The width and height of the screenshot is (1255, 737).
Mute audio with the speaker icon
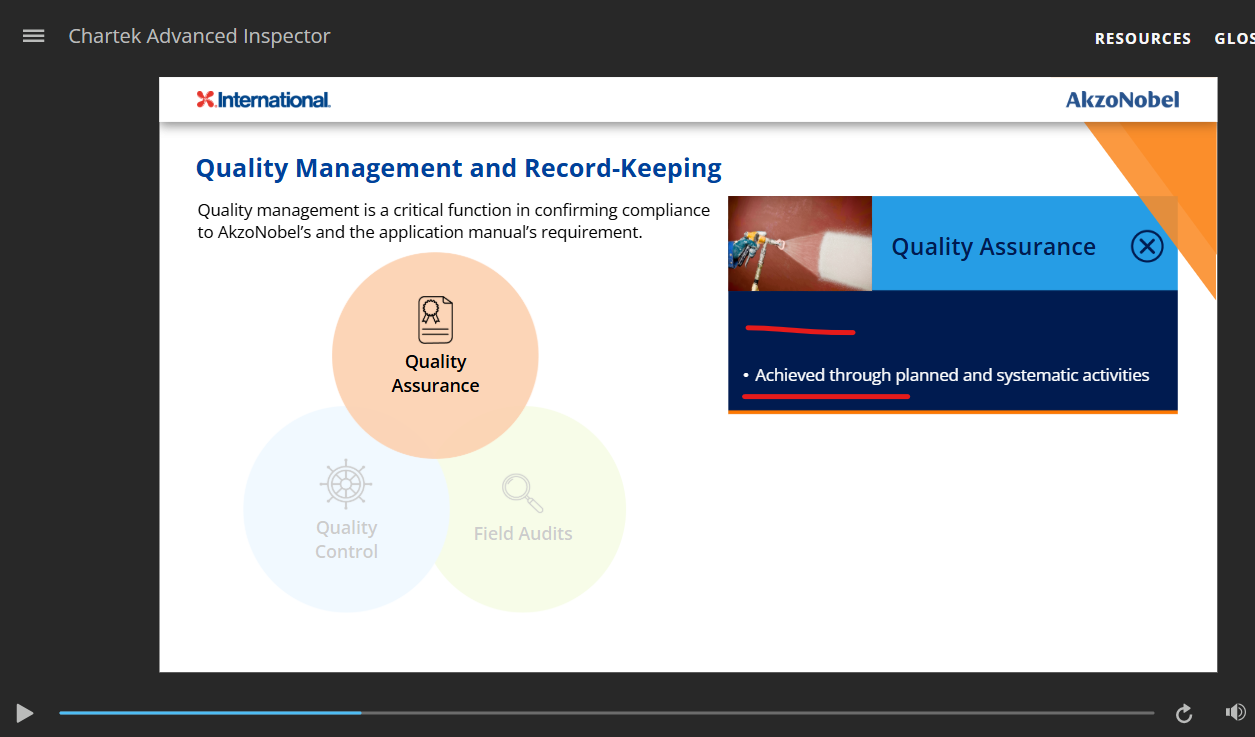(1235, 712)
